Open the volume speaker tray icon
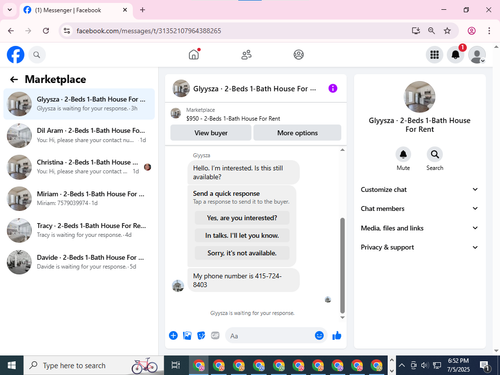Viewport: 500px width, 375px height. [425, 365]
